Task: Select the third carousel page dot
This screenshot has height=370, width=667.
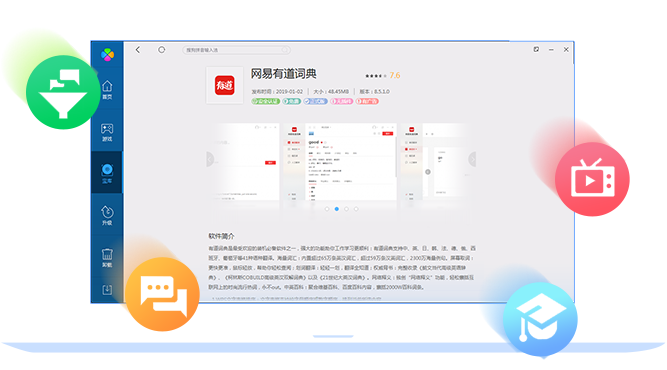Action: 346,209
